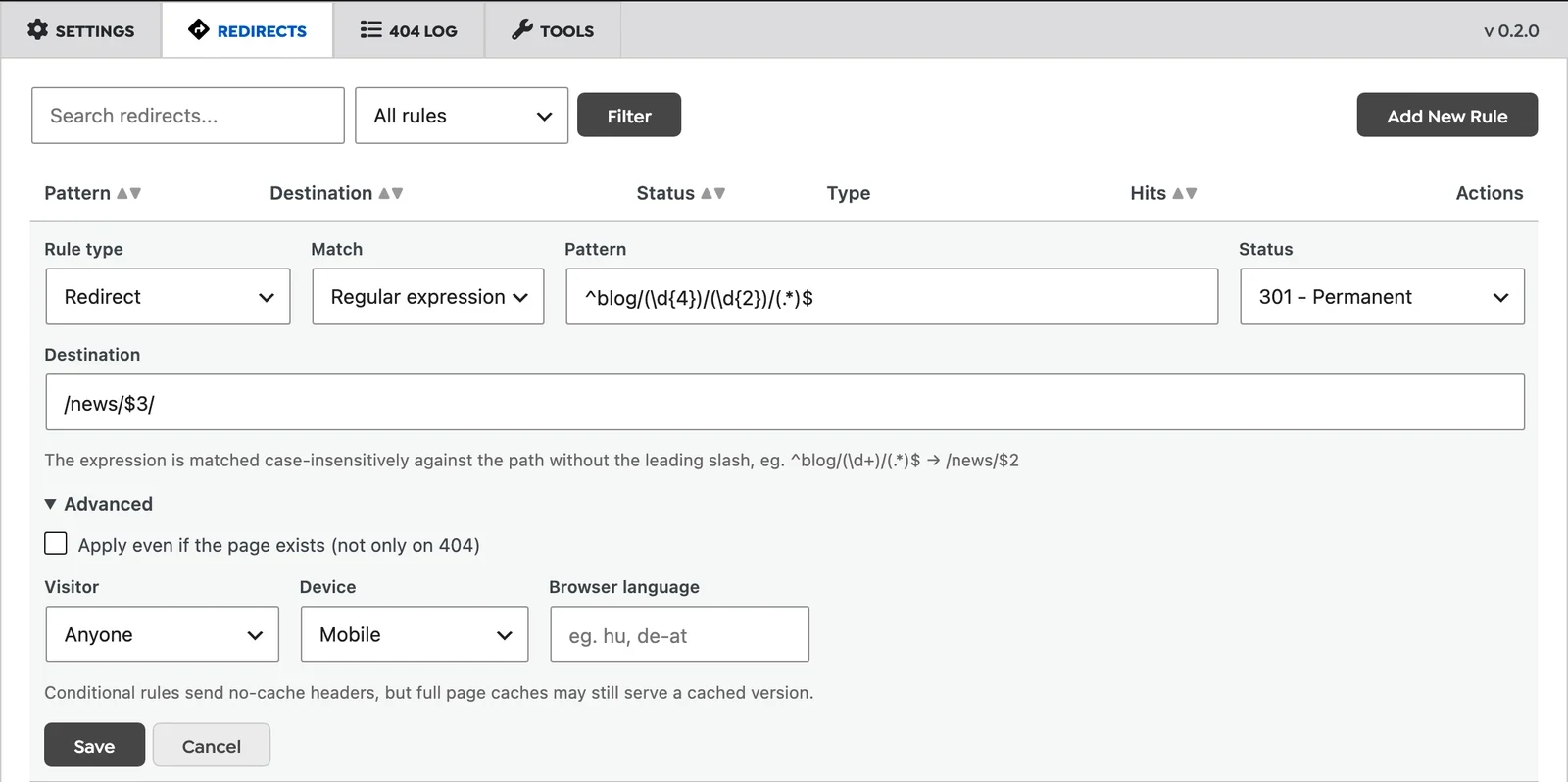The width and height of the screenshot is (1568, 782).
Task: Click the Actions column header
Action: click(x=1489, y=193)
